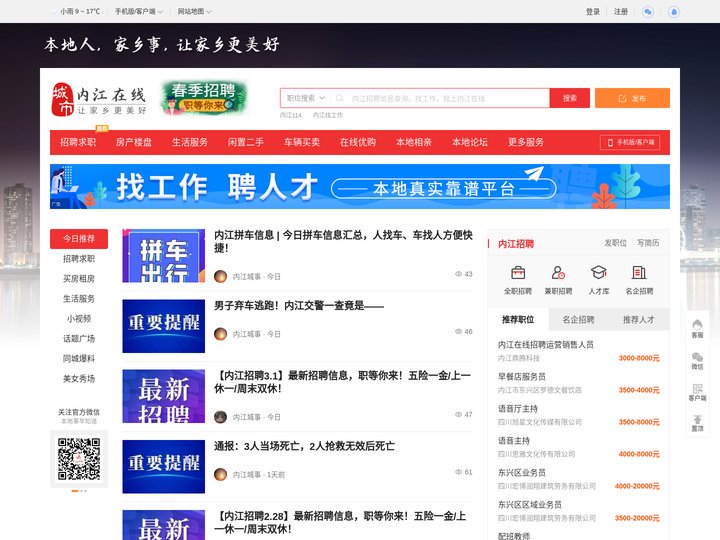This screenshot has height=540, width=720.
Task: Click the 内江找工作 hot search link
Action: [x=328, y=115]
